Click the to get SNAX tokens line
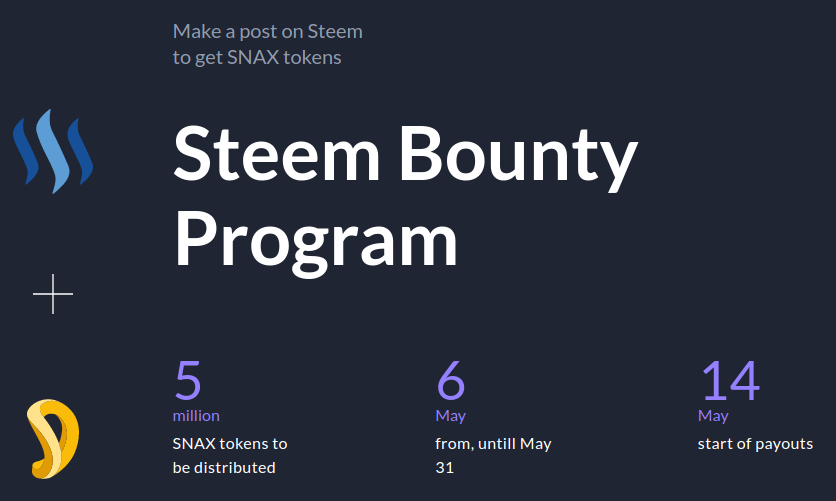This screenshot has height=501, width=836. pyautogui.click(x=257, y=58)
